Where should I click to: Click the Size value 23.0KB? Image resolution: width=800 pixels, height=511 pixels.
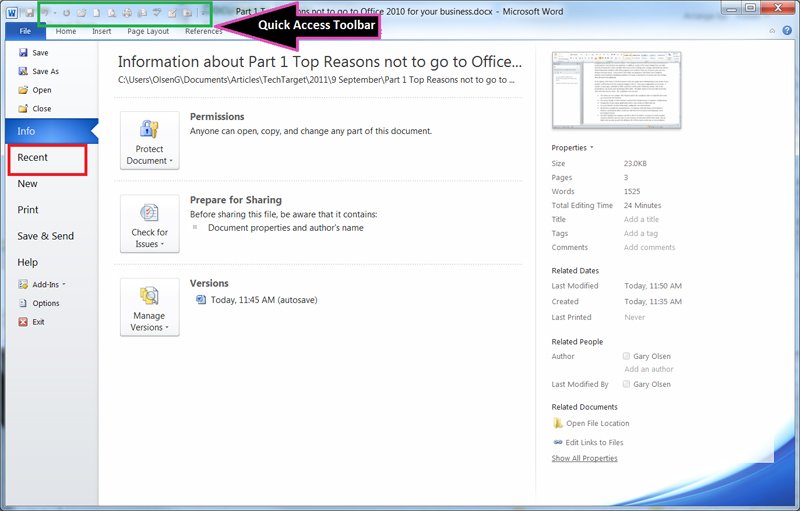pyautogui.click(x=635, y=163)
